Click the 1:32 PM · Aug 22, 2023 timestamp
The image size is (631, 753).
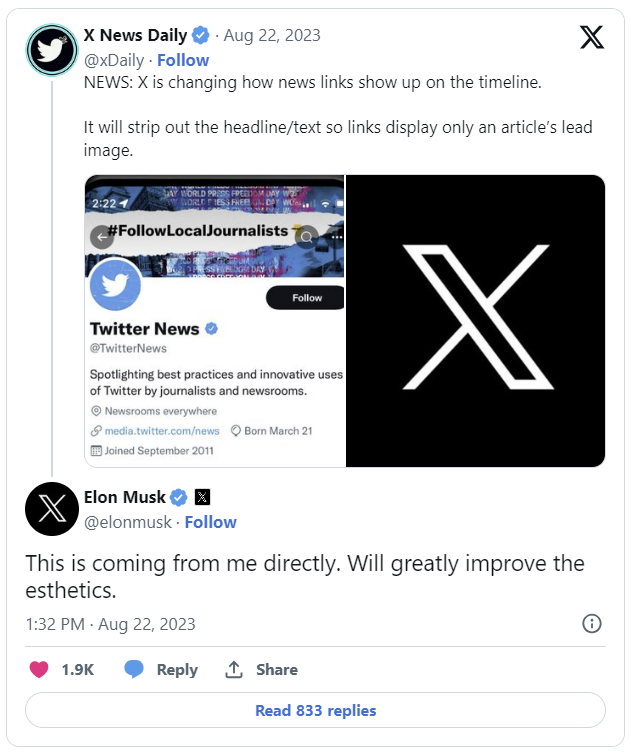(110, 624)
